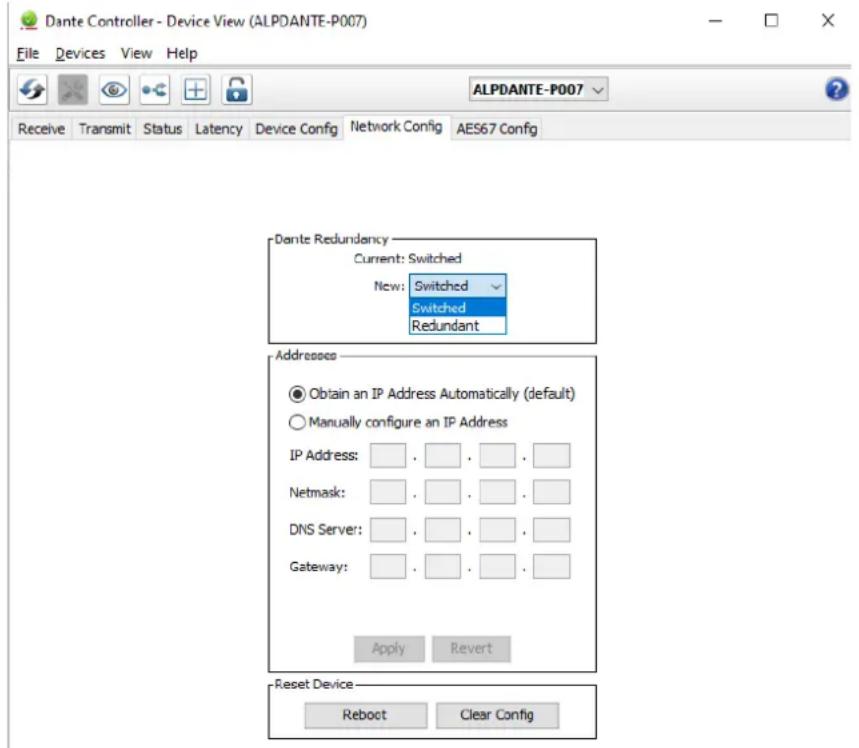Open the Devices menu
This screenshot has height=748, width=859.
pos(80,54)
